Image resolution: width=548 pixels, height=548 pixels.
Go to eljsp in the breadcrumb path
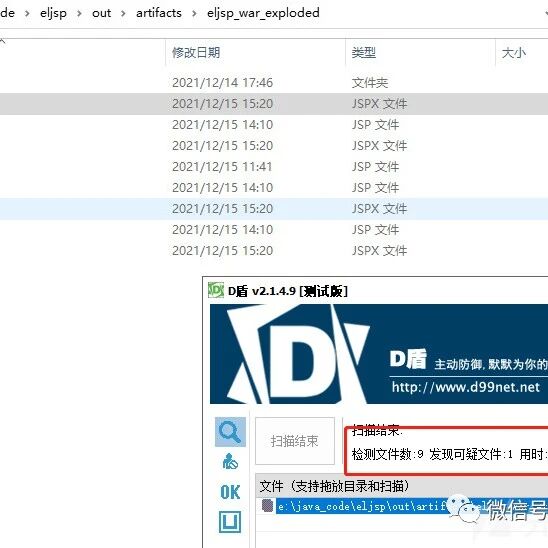pos(53,13)
